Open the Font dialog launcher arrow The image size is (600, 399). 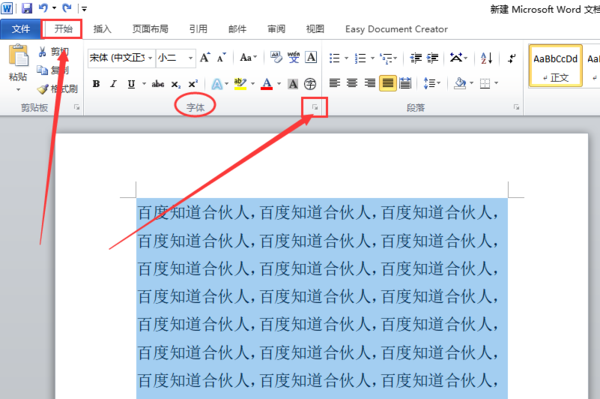coord(315,107)
